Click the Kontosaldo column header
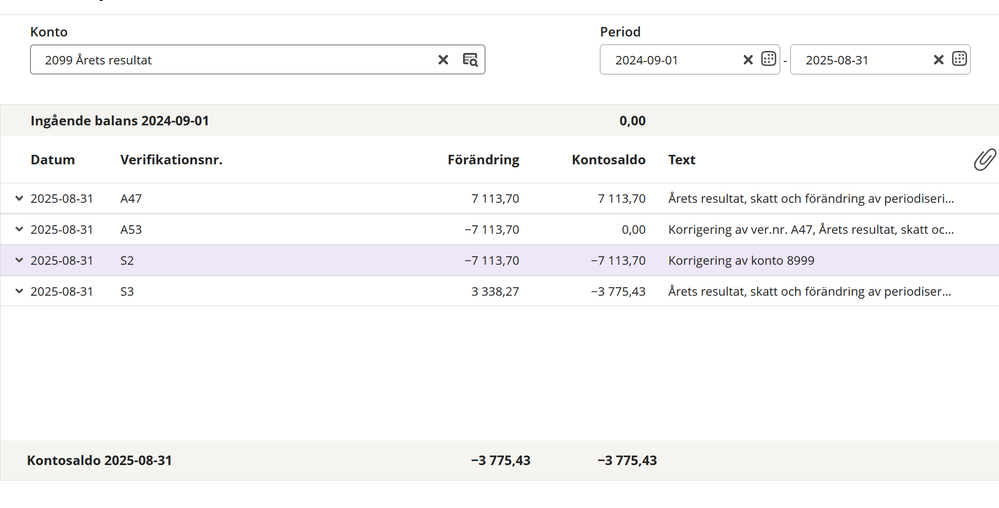 tap(608, 160)
